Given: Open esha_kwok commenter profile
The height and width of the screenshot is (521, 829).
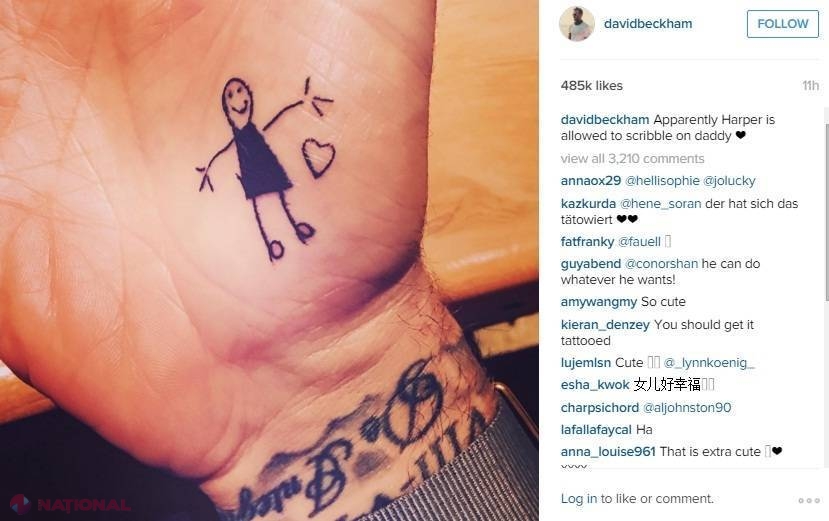Looking at the screenshot, I should point(595,385).
